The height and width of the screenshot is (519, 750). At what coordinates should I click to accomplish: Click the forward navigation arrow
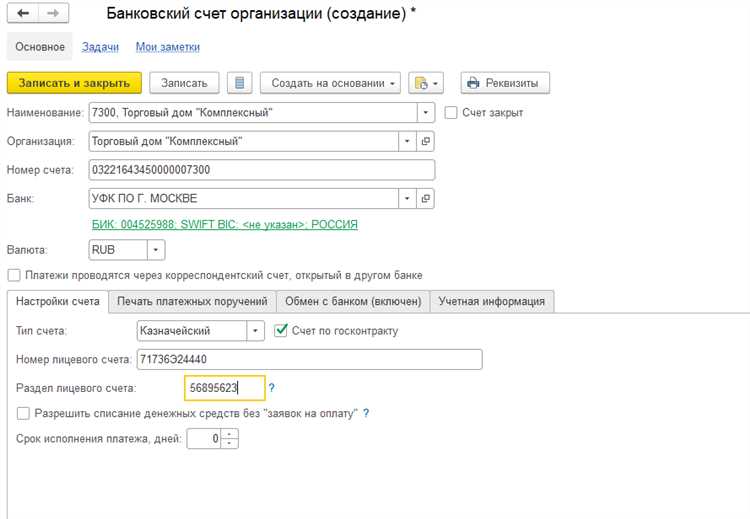click(x=52, y=14)
